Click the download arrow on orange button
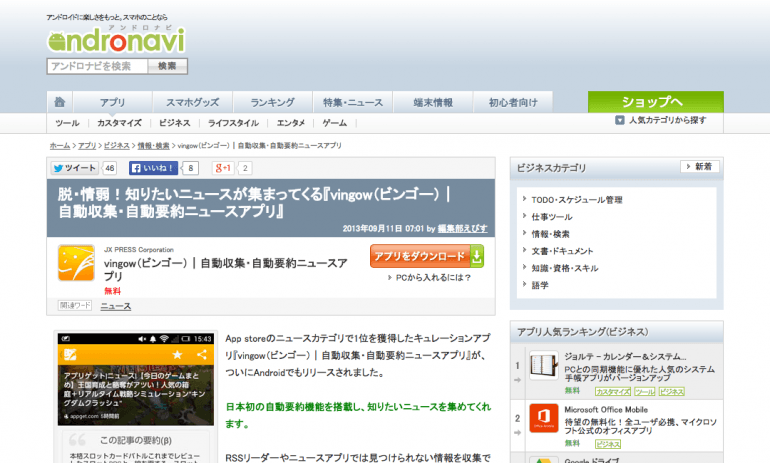Image resolution: width=770 pixels, height=463 pixels. click(x=477, y=256)
